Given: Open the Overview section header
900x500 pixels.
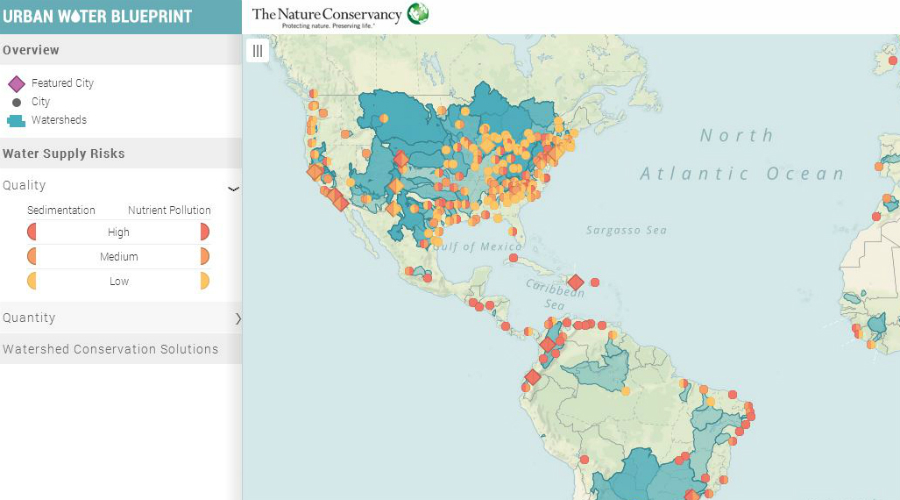Looking at the screenshot, I should tap(31, 50).
